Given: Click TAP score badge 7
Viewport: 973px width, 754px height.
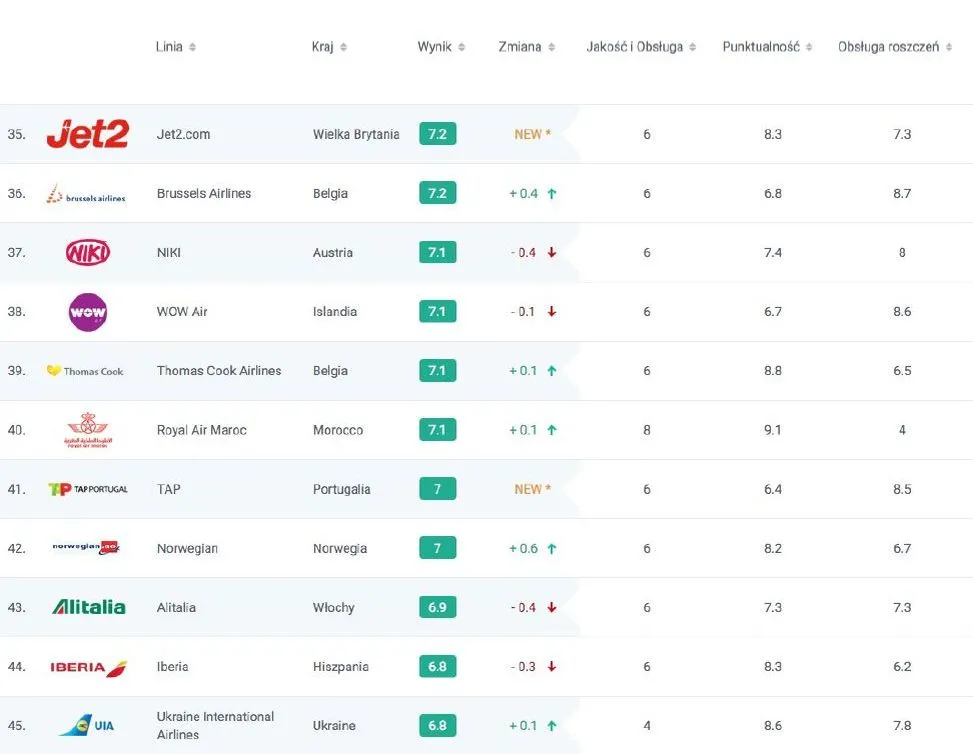Looking at the screenshot, I should pos(437,488).
